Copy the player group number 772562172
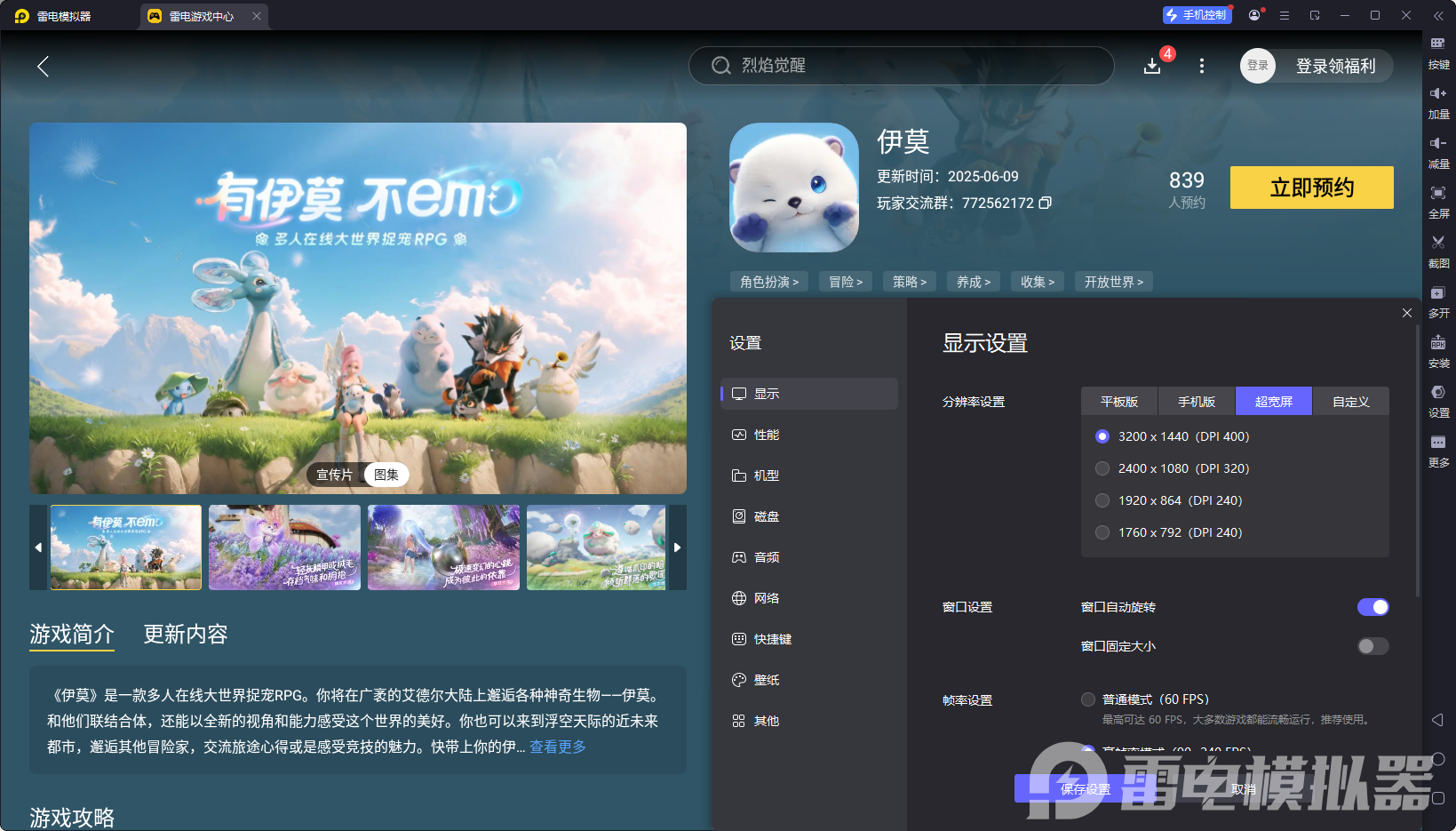Image resolution: width=1456 pixels, height=831 pixels. tap(1046, 203)
